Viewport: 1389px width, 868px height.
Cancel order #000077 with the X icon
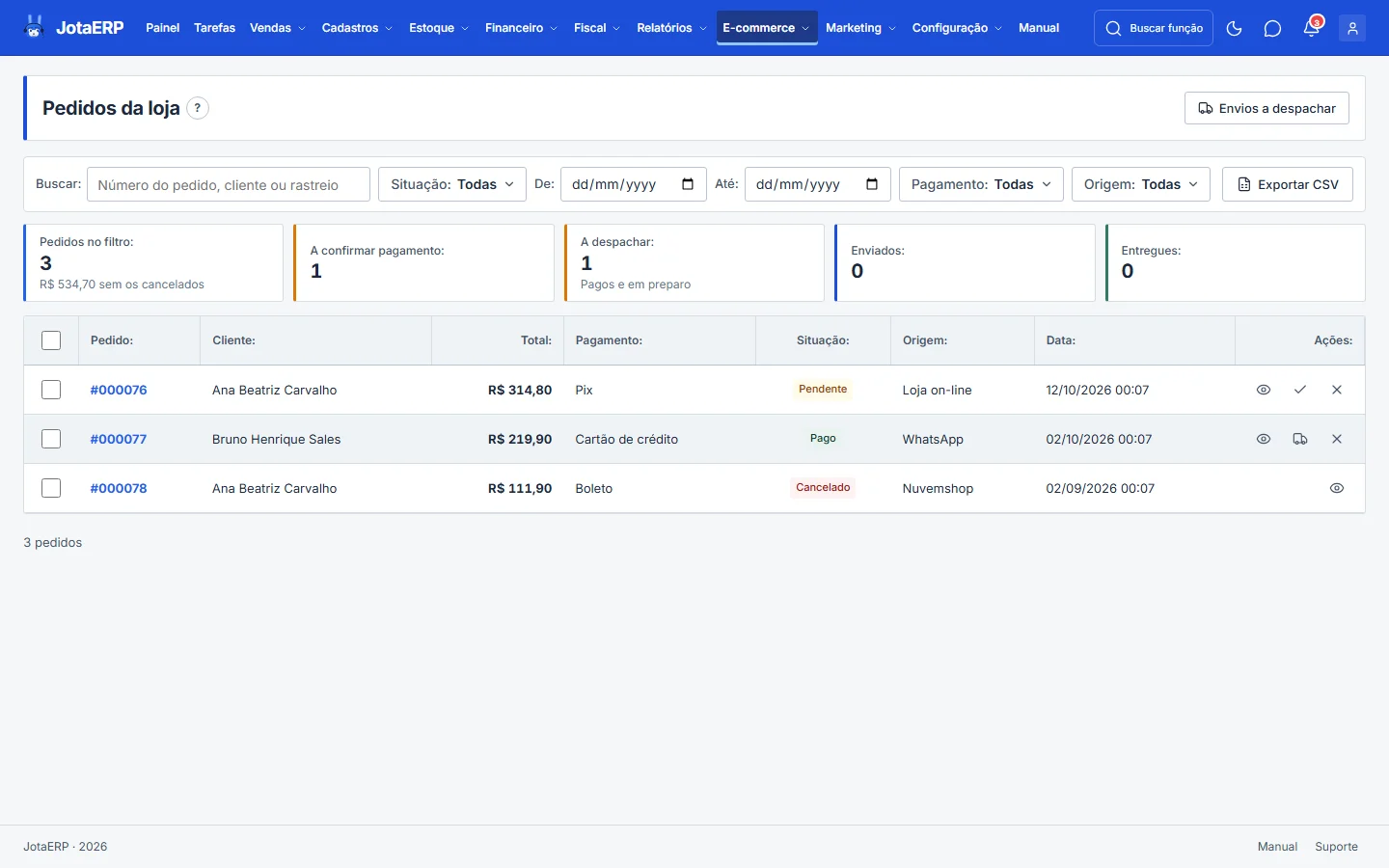1337,439
